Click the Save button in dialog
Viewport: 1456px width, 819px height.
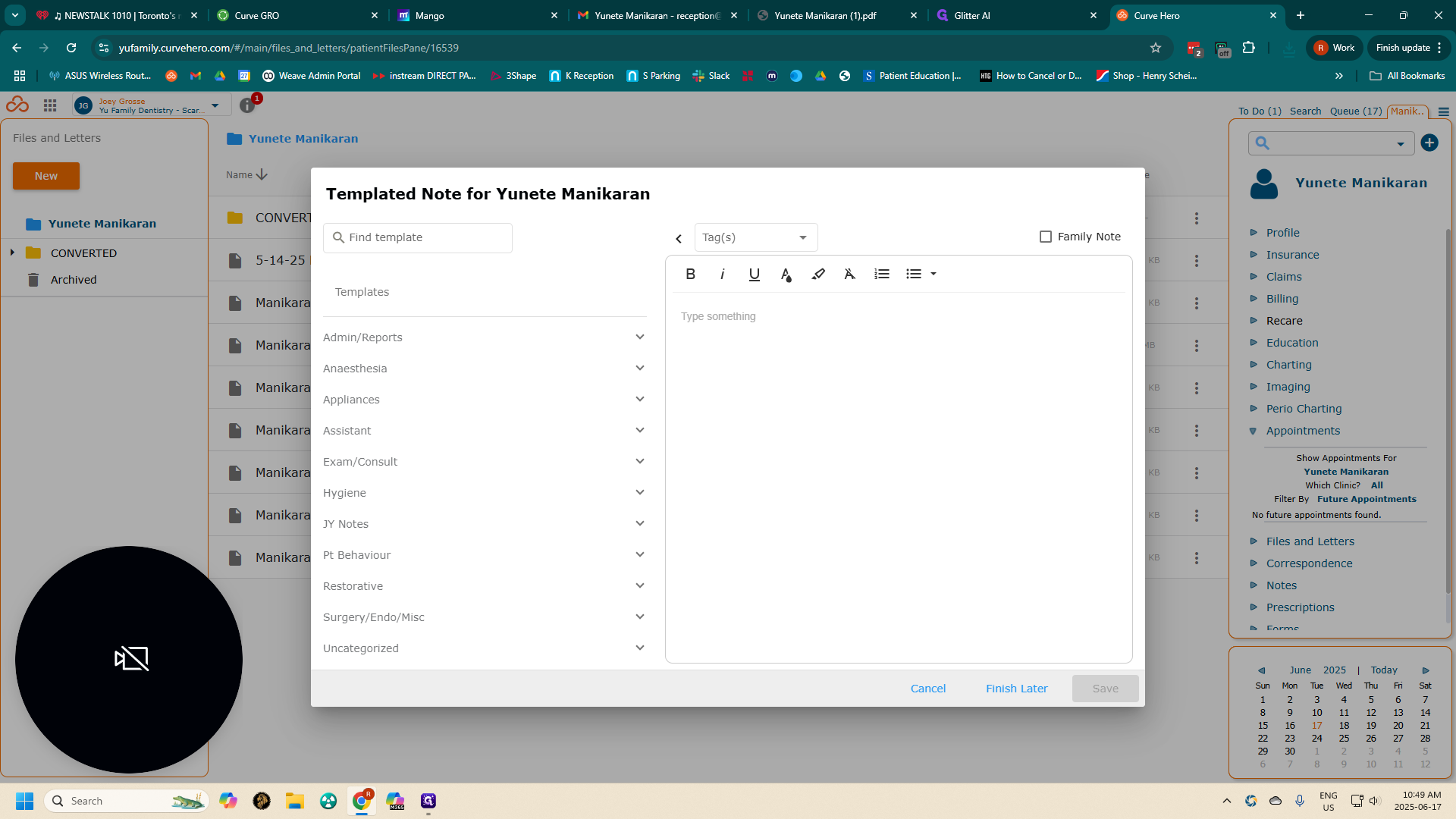click(x=1105, y=689)
